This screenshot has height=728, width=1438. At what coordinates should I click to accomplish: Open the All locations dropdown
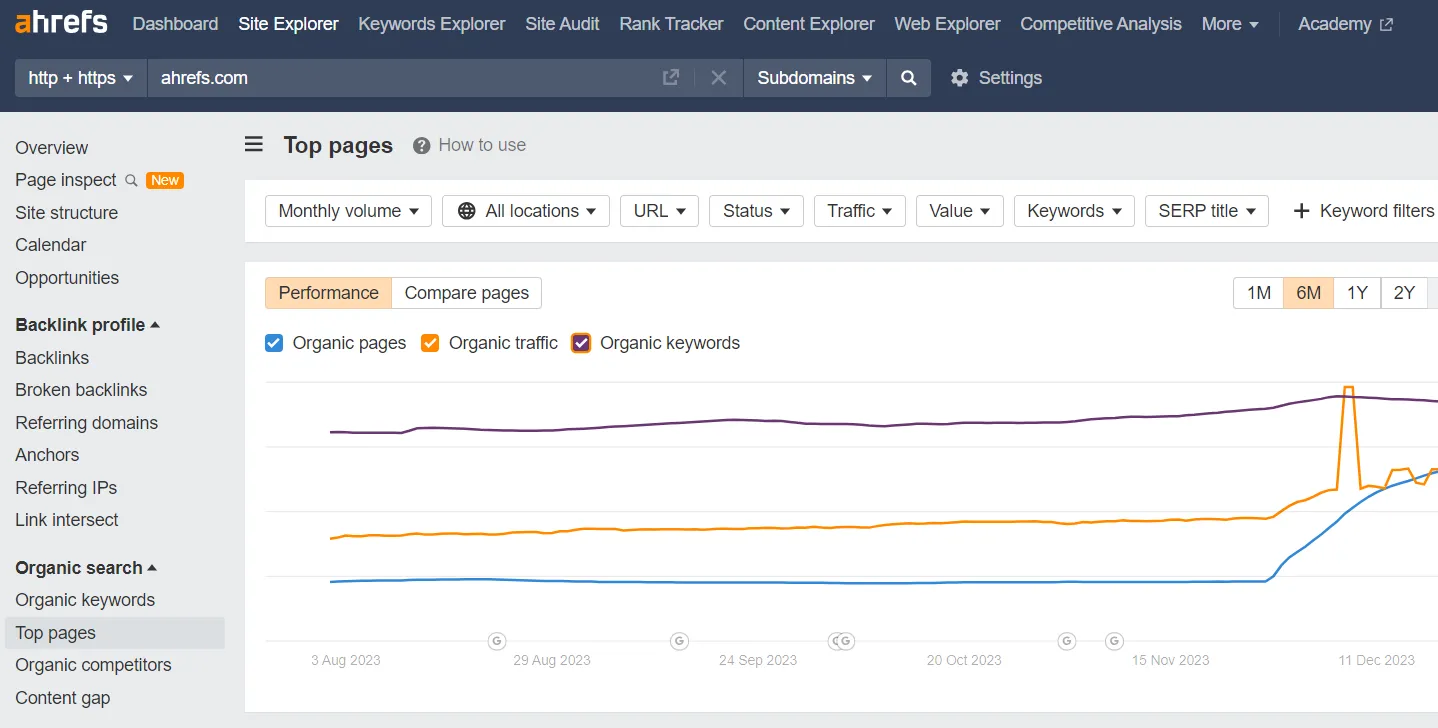[526, 211]
